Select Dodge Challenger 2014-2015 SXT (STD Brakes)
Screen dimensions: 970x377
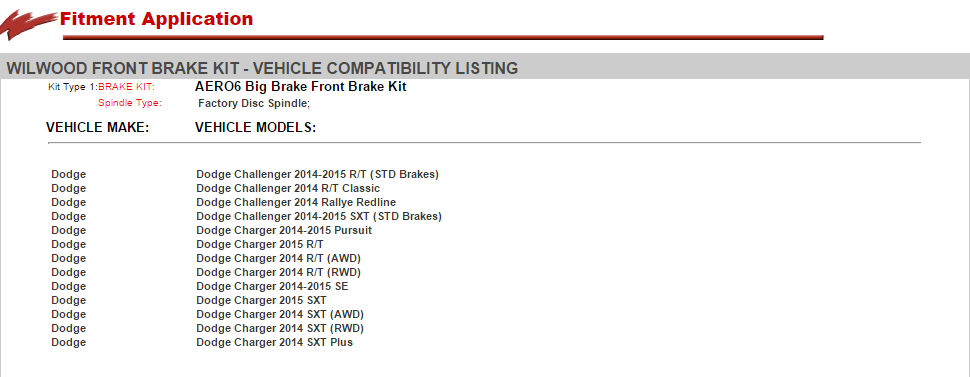(319, 217)
